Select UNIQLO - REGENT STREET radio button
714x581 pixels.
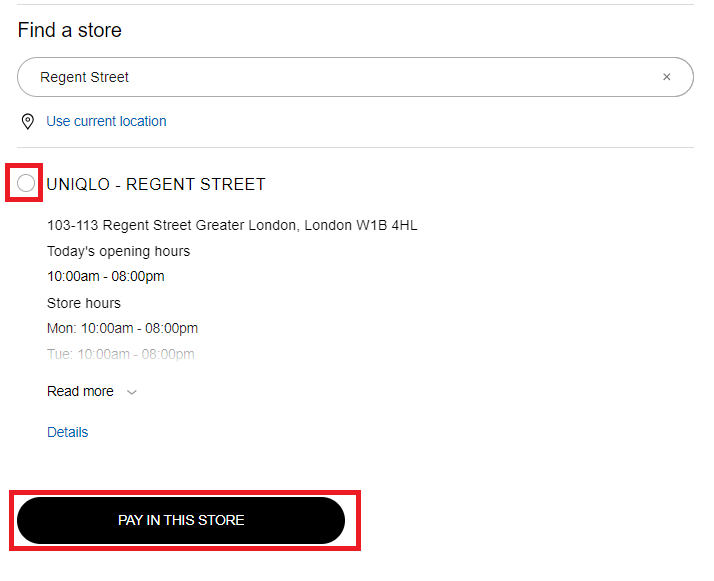(26, 183)
